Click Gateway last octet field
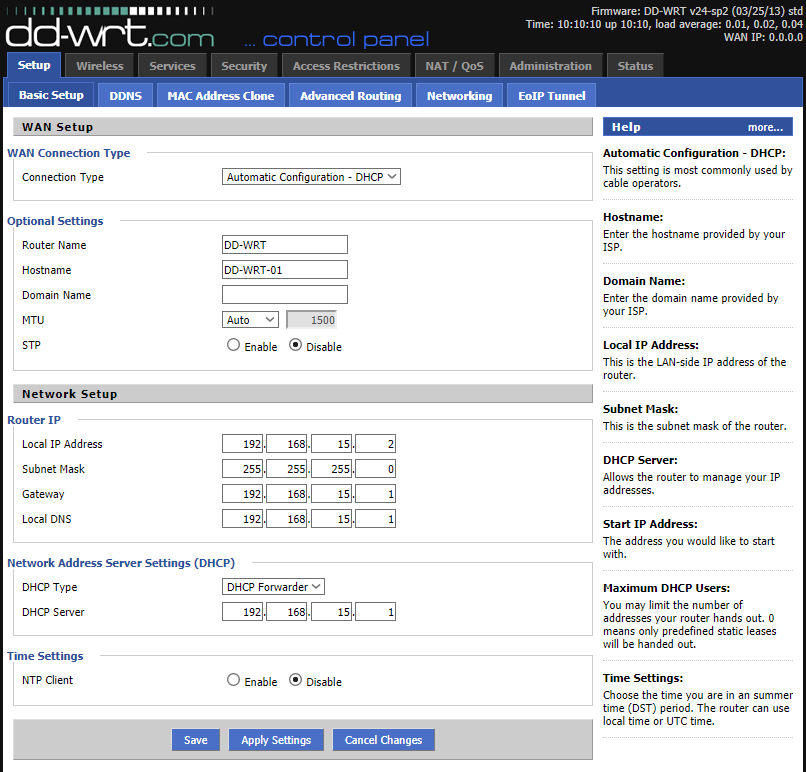Viewport: 806px width, 772px height. pyautogui.click(x=375, y=494)
